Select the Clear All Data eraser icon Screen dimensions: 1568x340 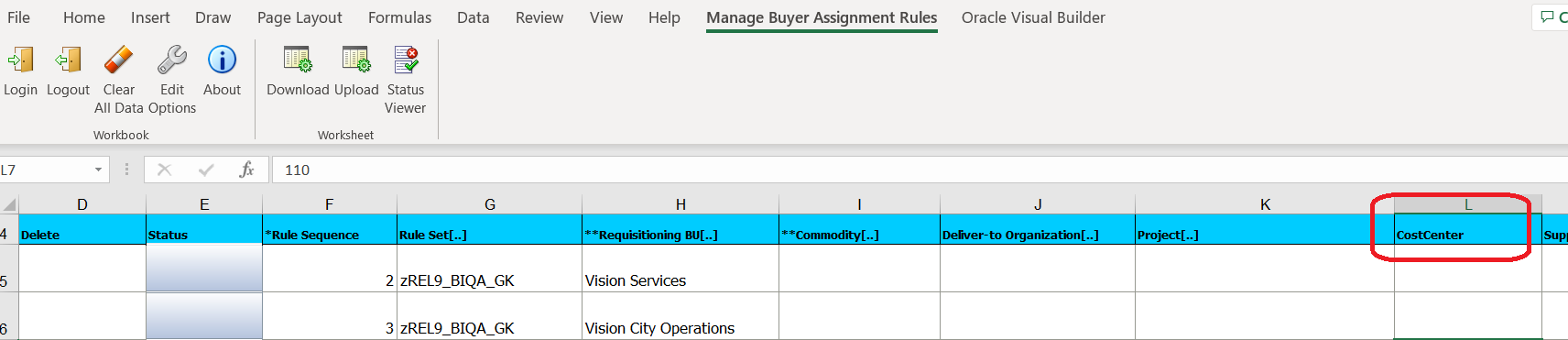click(119, 60)
